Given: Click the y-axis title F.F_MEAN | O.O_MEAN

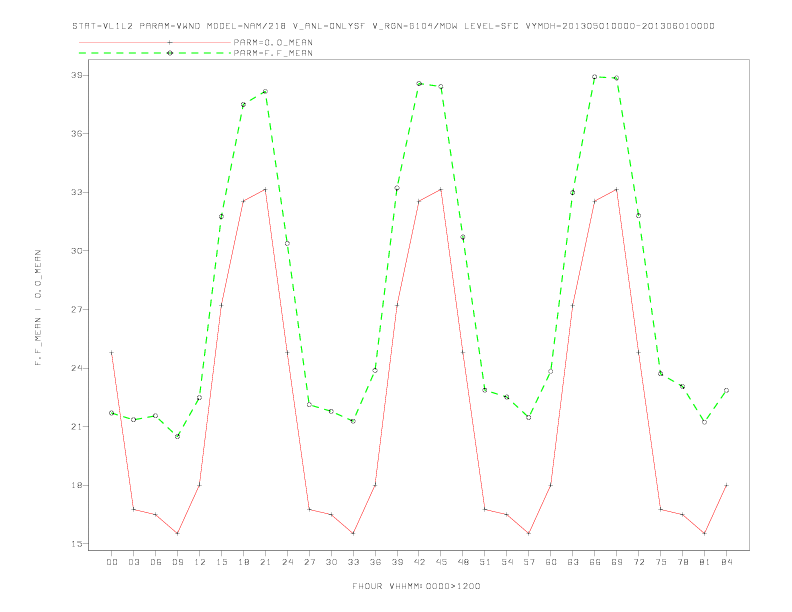Looking at the screenshot, I should tap(38, 308).
